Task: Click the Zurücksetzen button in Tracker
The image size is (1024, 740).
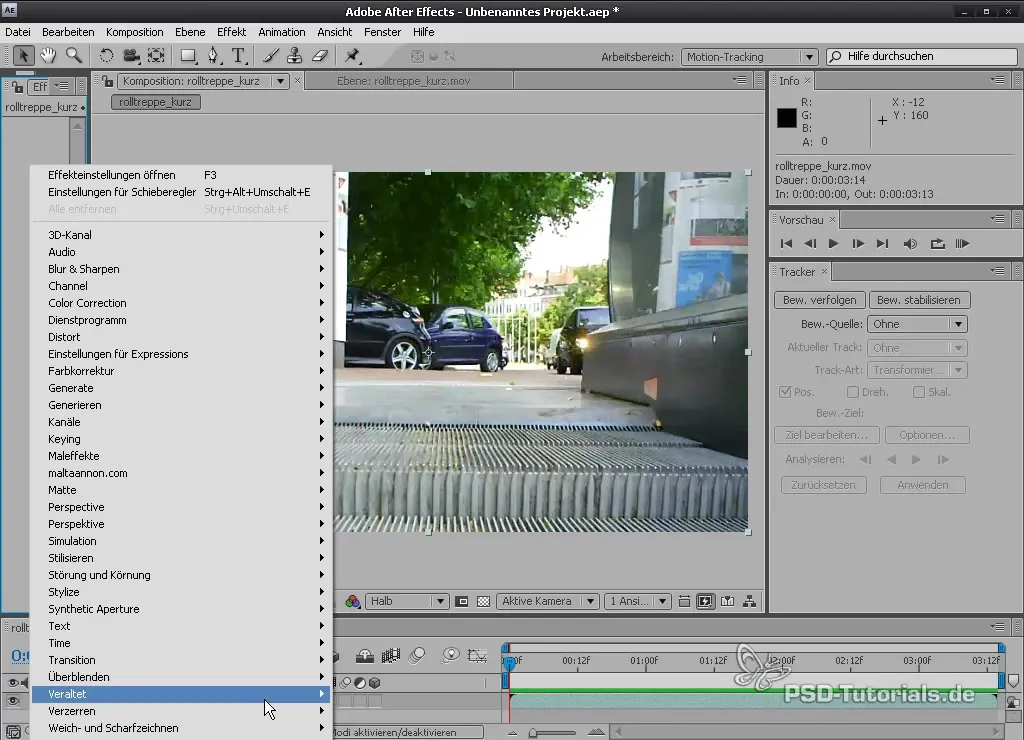Action: 823,485
